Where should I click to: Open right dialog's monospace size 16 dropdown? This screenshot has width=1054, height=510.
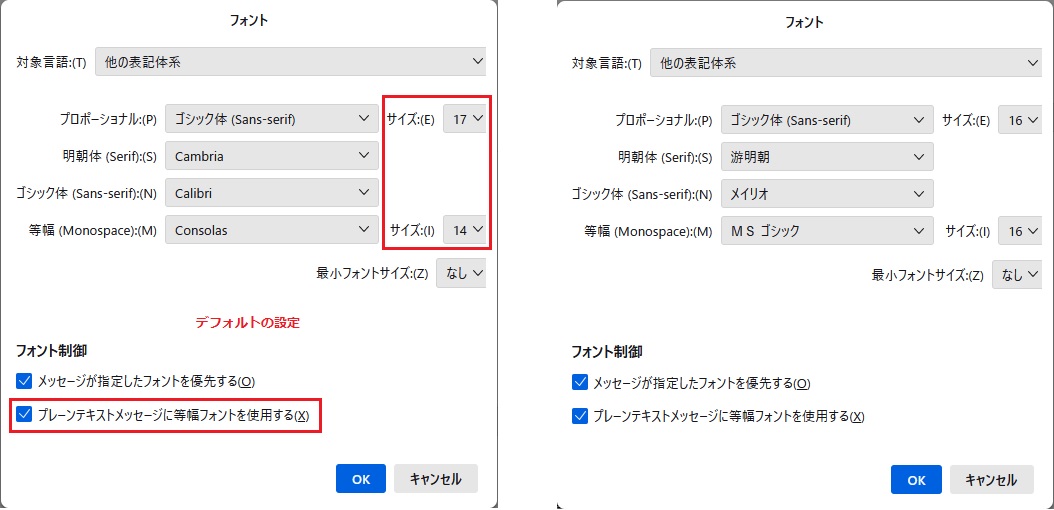pos(1022,231)
